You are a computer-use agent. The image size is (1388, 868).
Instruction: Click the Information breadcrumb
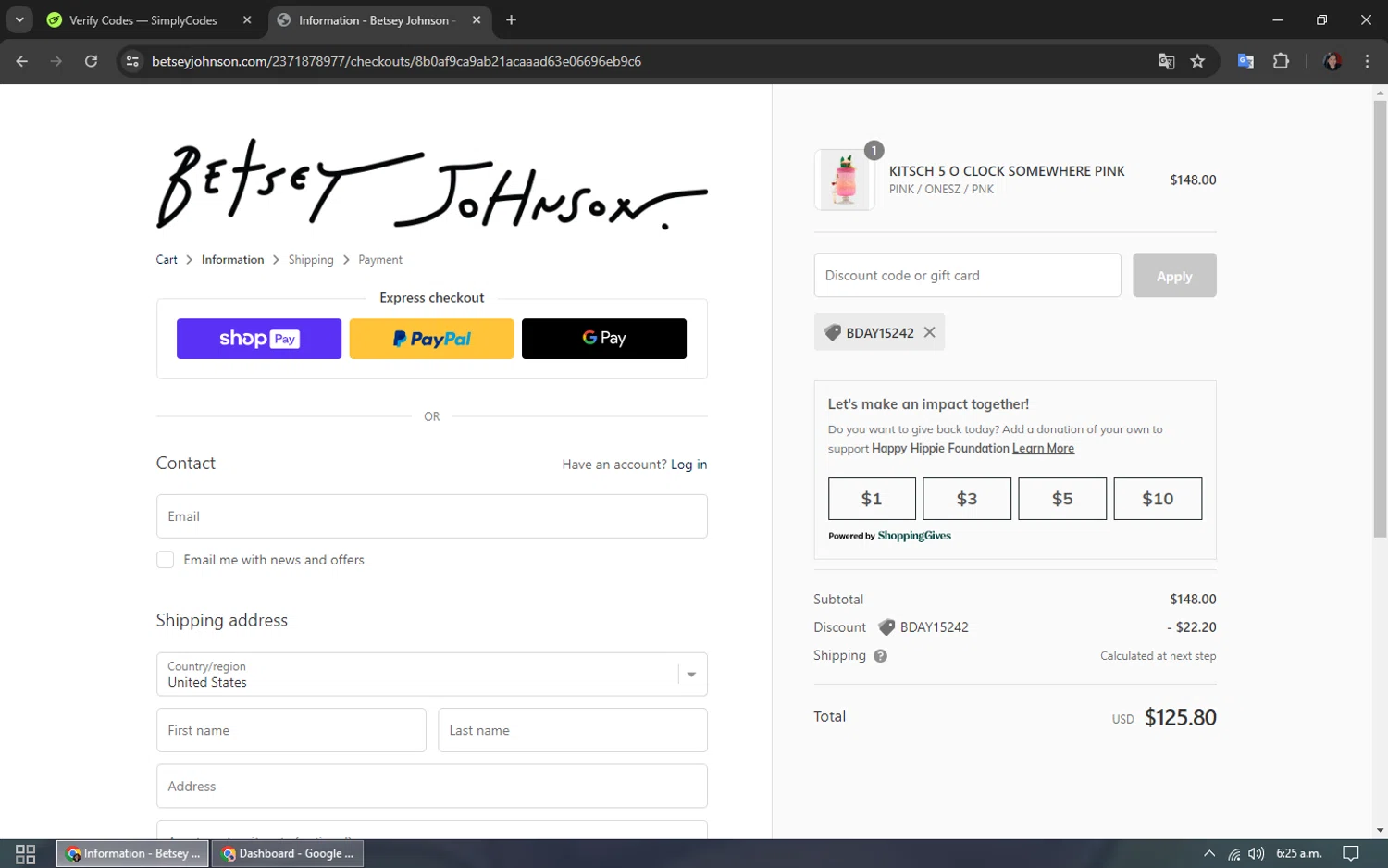tap(232, 260)
